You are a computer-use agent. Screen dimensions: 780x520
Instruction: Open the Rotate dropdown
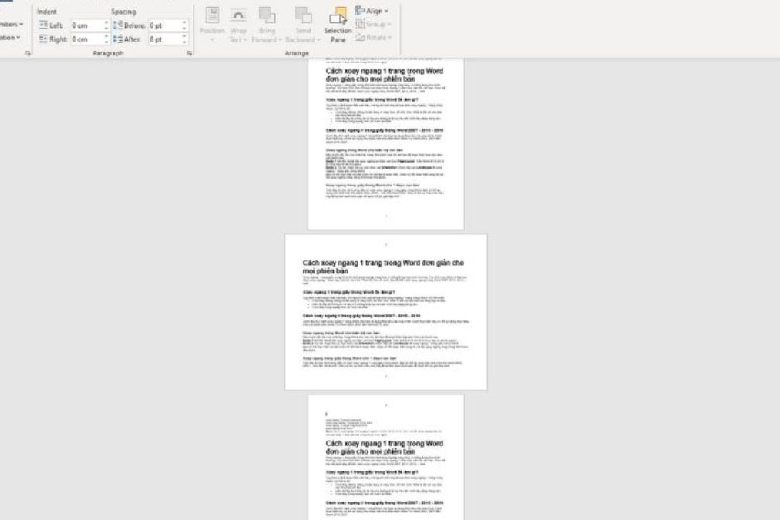tap(374, 37)
